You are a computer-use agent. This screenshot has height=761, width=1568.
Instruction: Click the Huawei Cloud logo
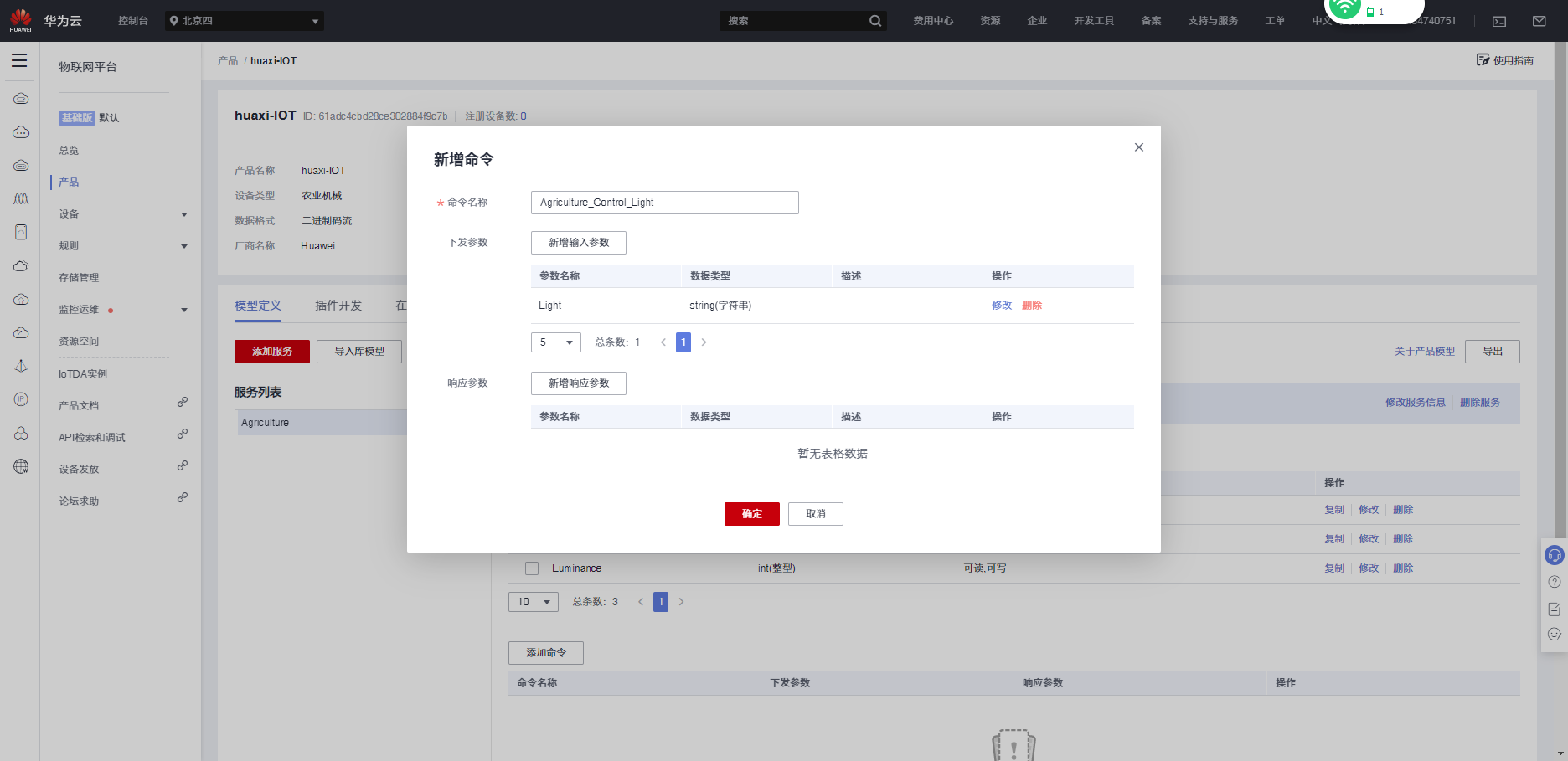pyautogui.click(x=21, y=20)
